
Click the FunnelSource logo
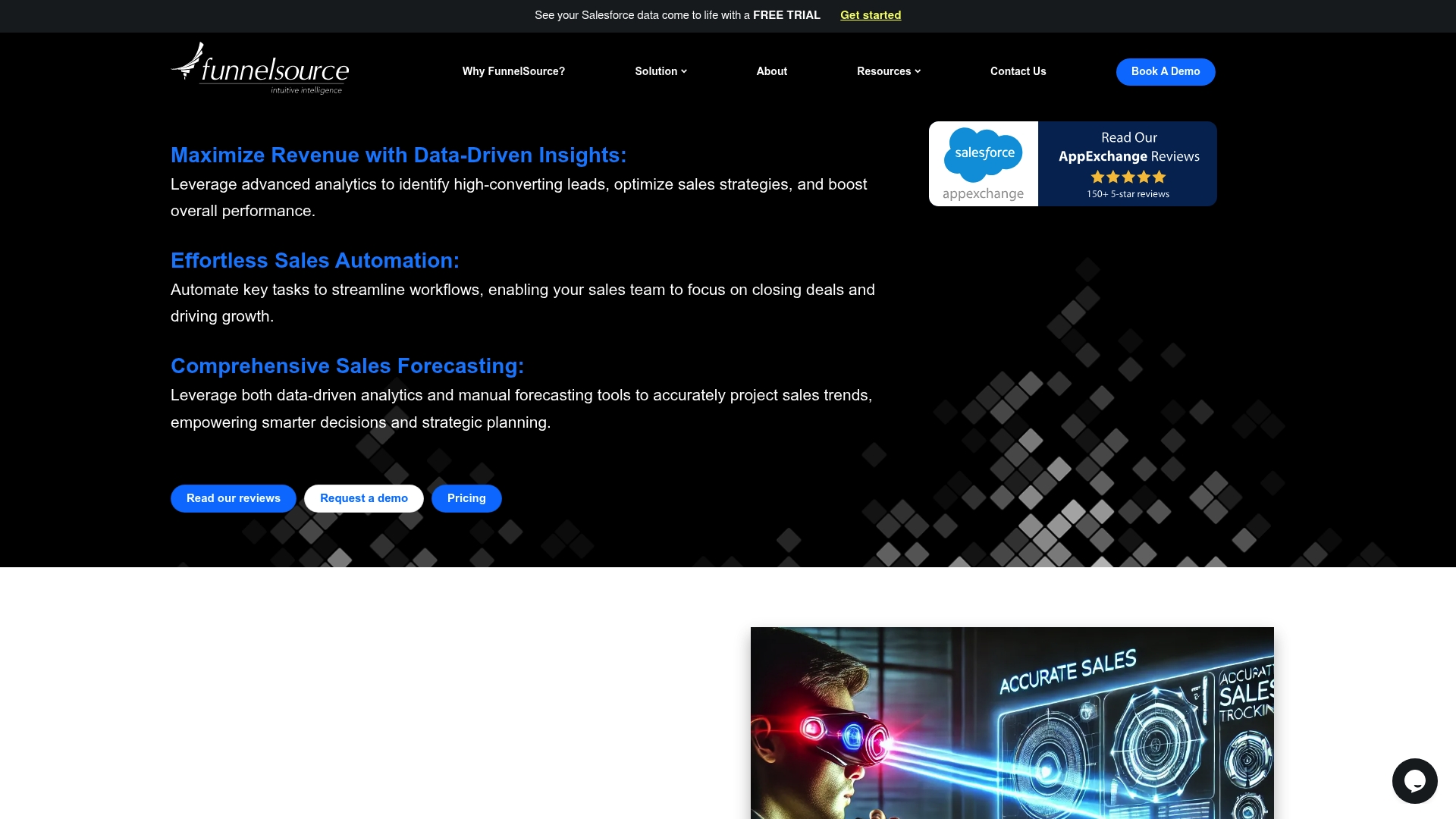coord(260,68)
